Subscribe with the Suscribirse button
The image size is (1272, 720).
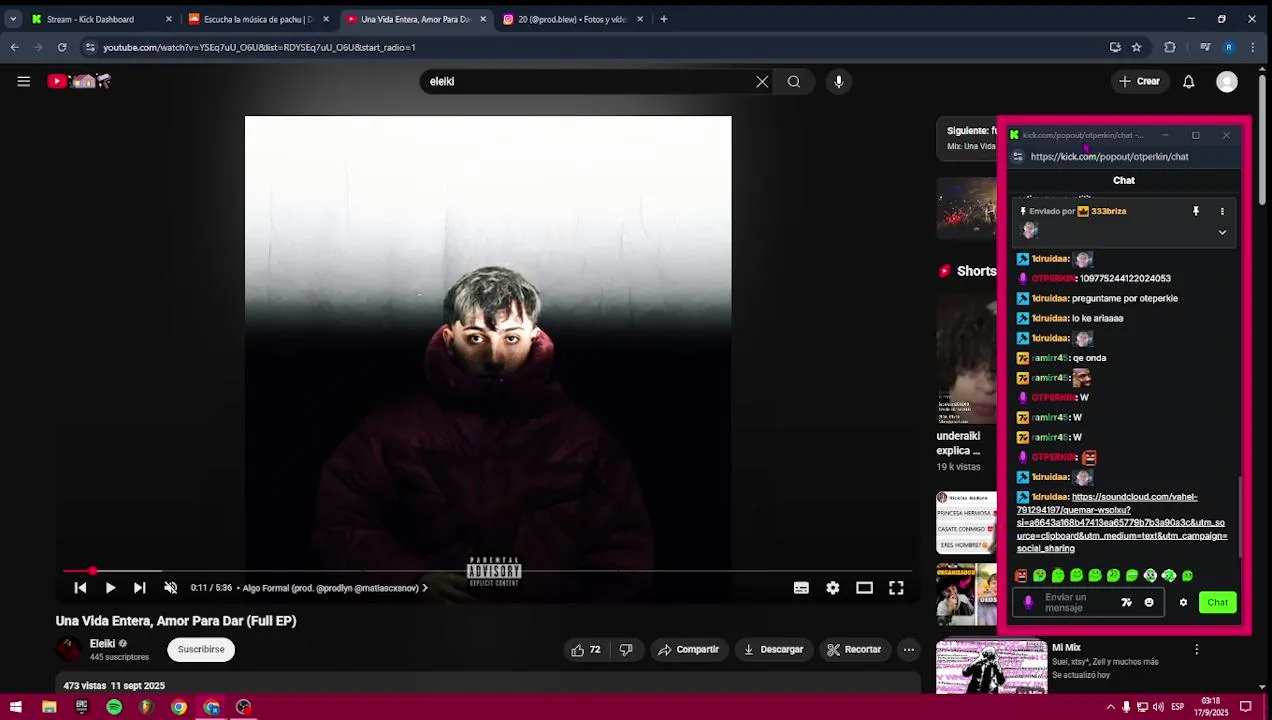tap(201, 649)
